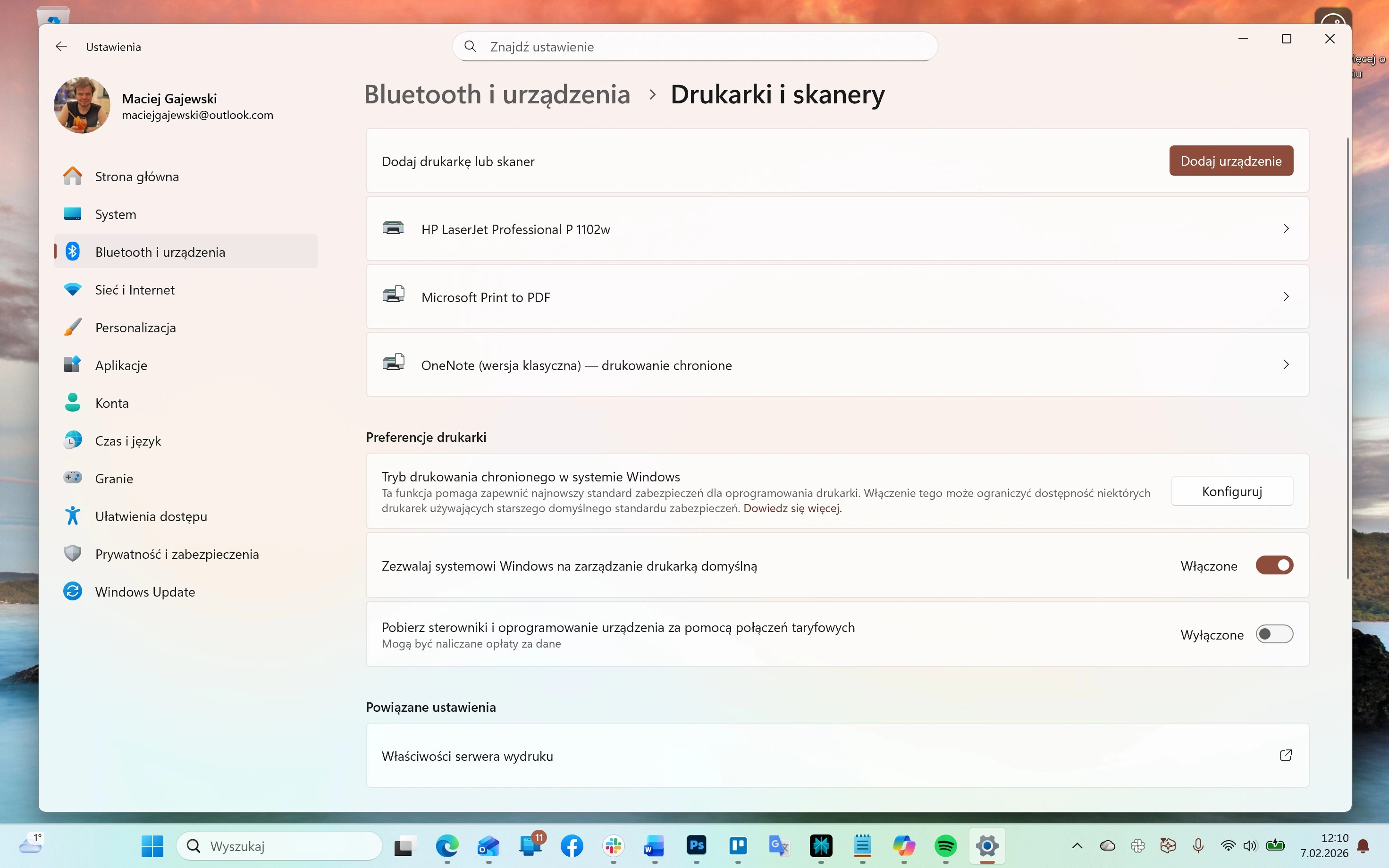
Task: Click the Ułatwienia dostępu accessibility icon
Action: (73, 516)
